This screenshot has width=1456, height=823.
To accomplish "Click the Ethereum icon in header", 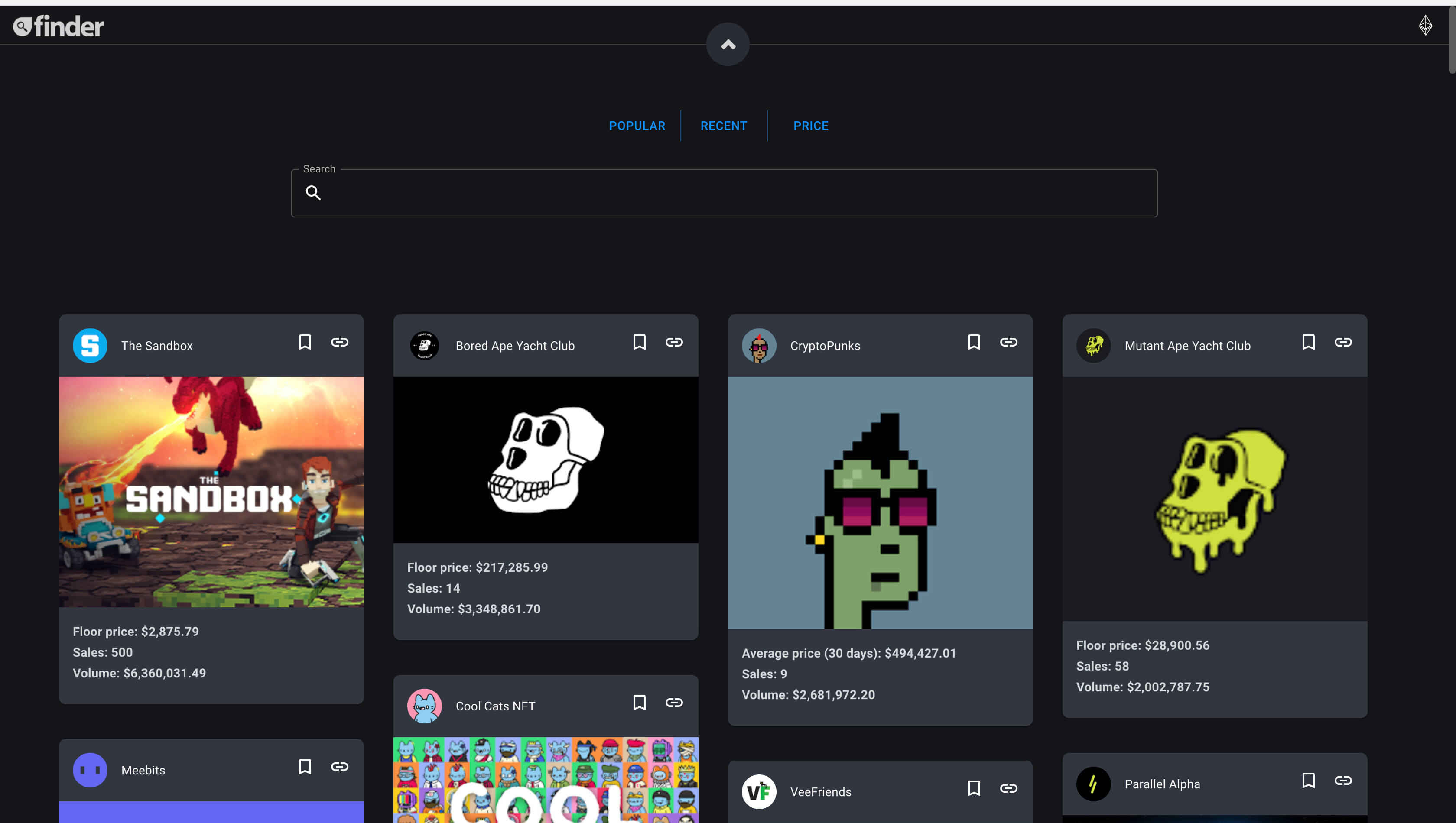I will [x=1425, y=26].
